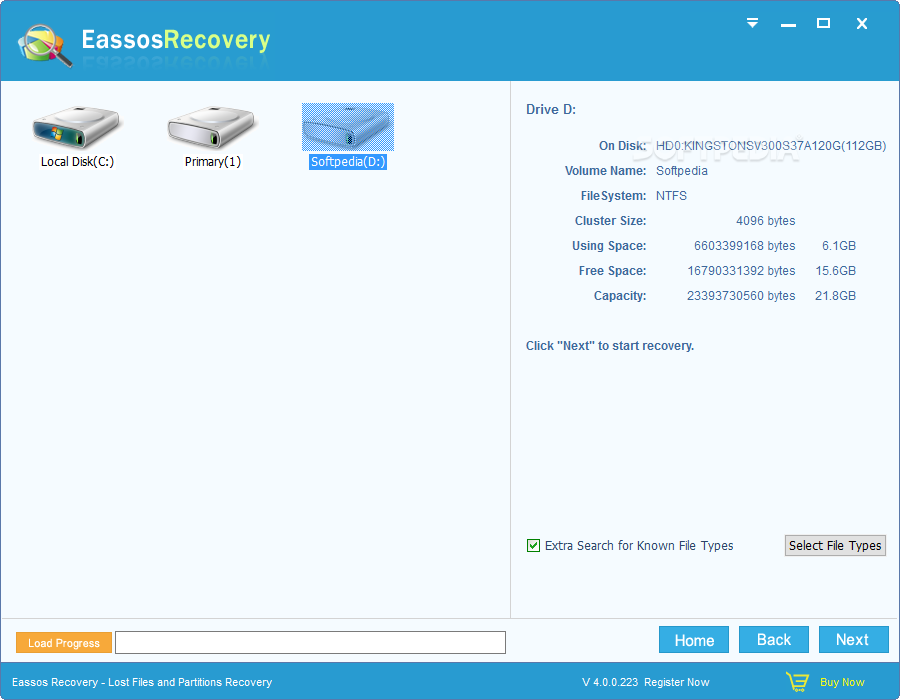The width and height of the screenshot is (900, 700).
Task: Click the HD0:KINGSTONSV300S37A120G disk value
Action: point(771,146)
